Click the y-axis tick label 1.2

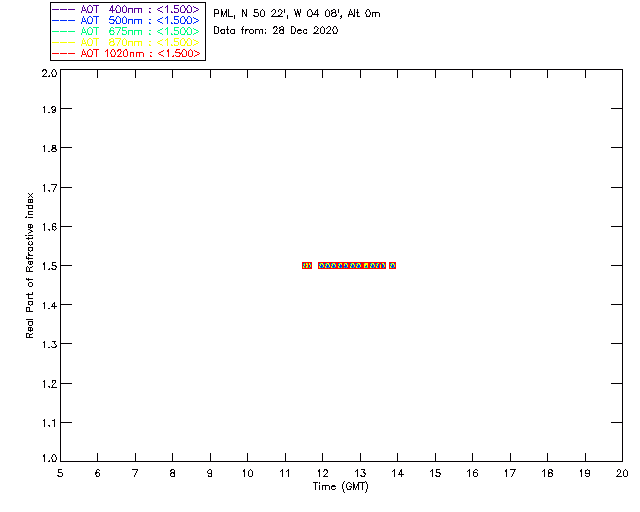click(49, 384)
